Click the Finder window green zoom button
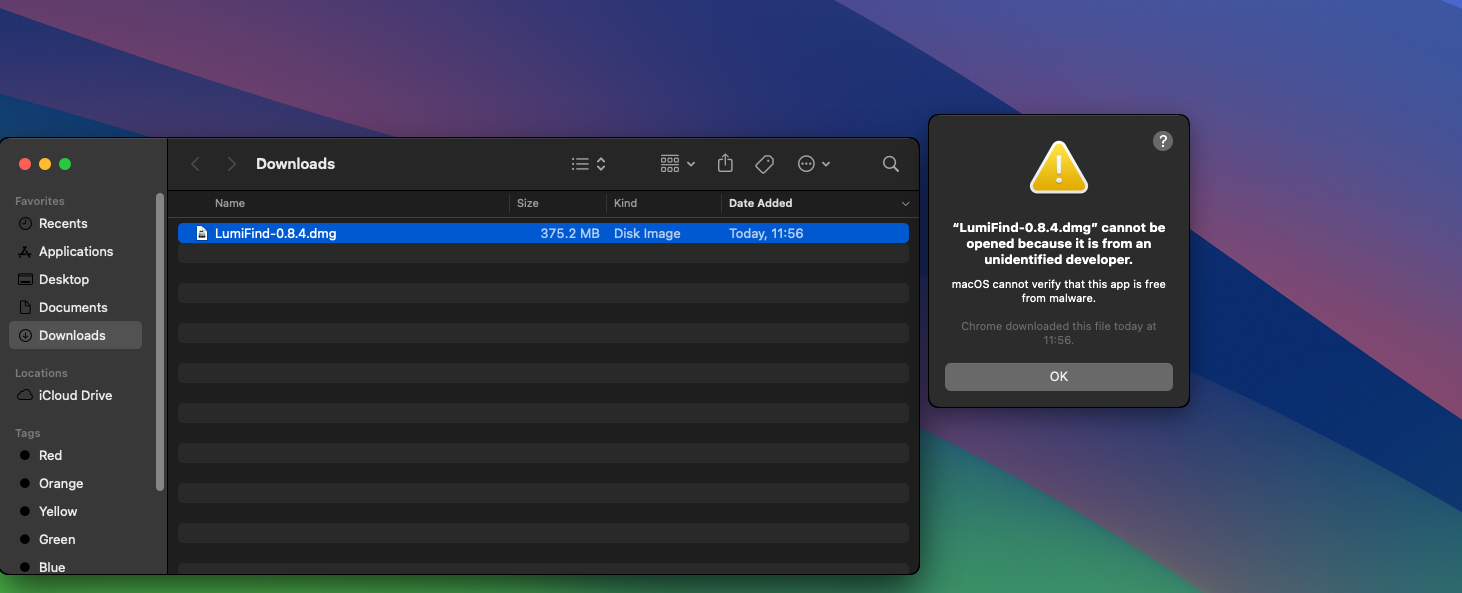Image resolution: width=1462 pixels, height=593 pixels. click(65, 164)
